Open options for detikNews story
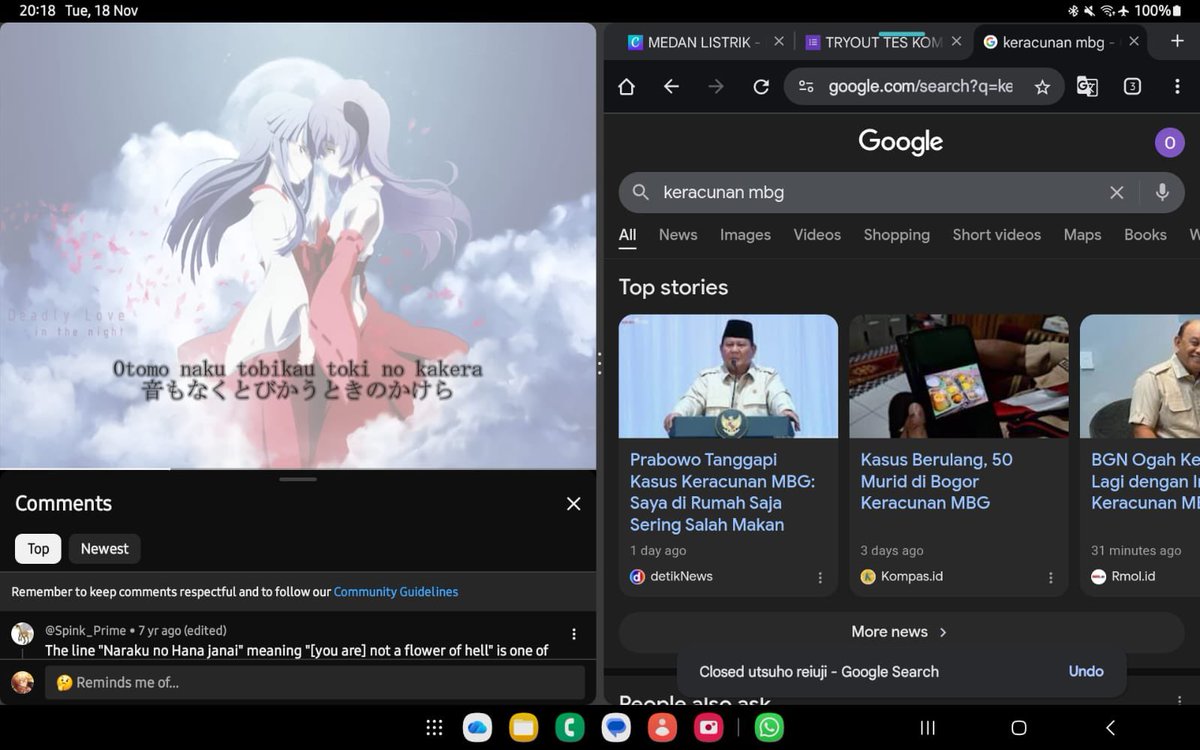This screenshot has height=750, width=1200. point(820,578)
